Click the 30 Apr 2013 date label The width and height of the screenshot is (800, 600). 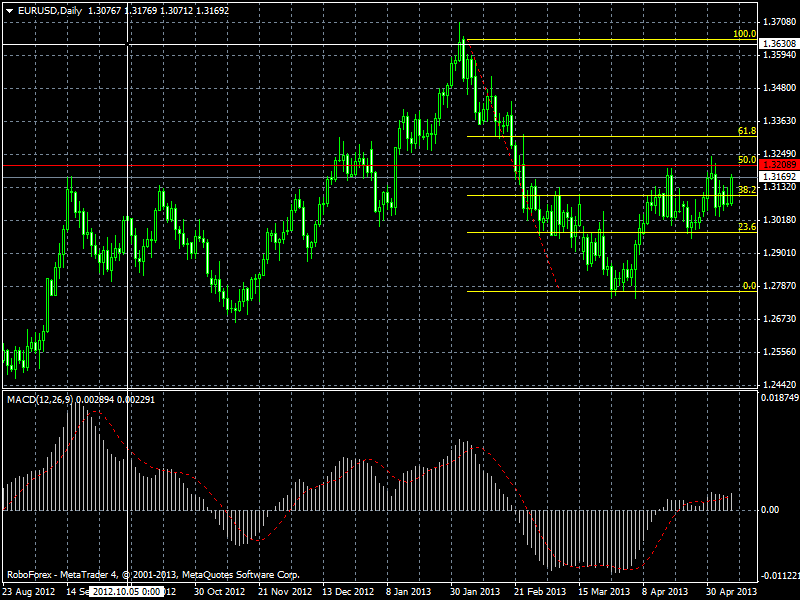[x=731, y=592]
